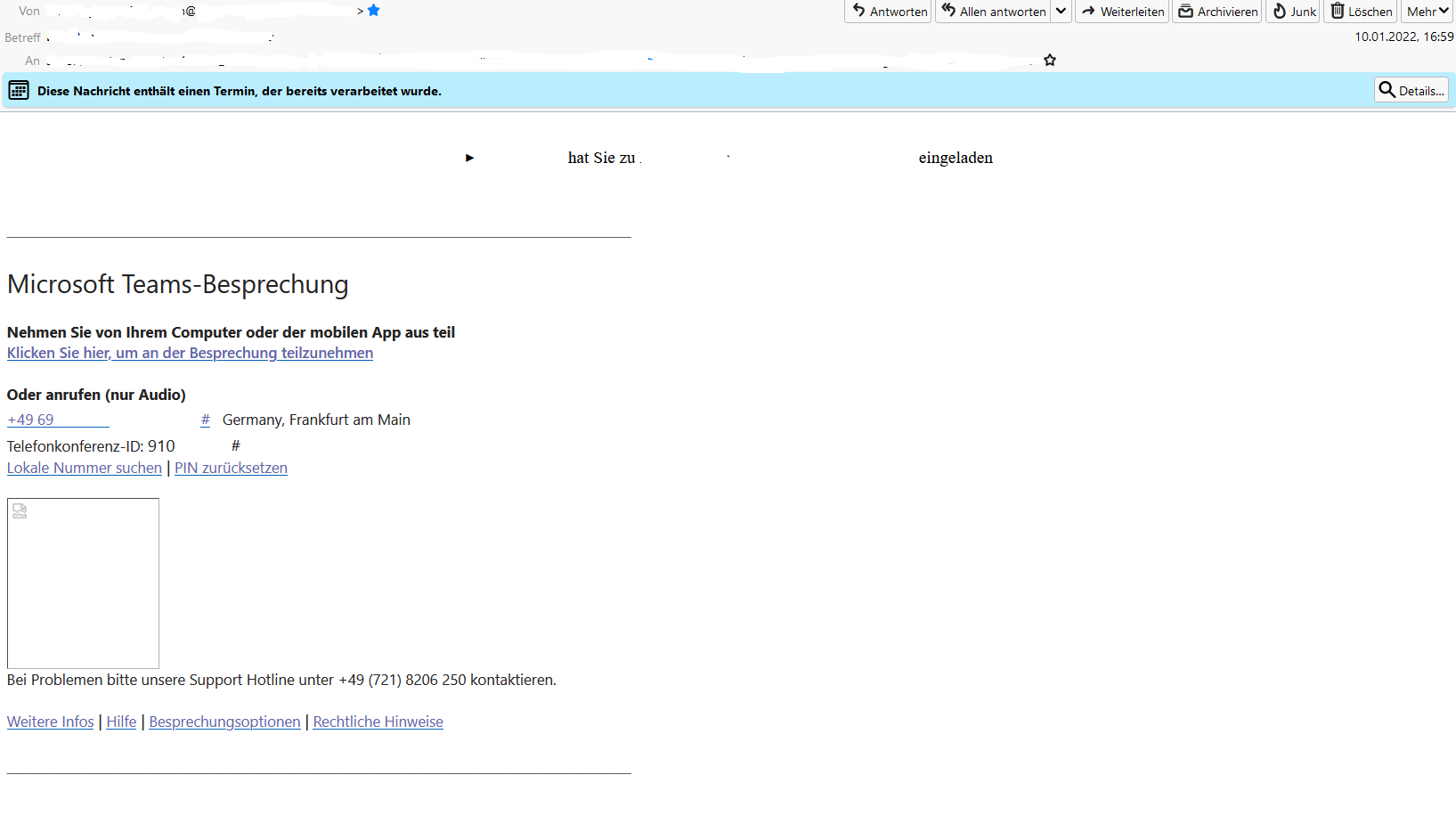The height and width of the screenshot is (824, 1456).
Task: Expand the invitation triangle before 'hat Sie zu'
Action: pos(469,158)
